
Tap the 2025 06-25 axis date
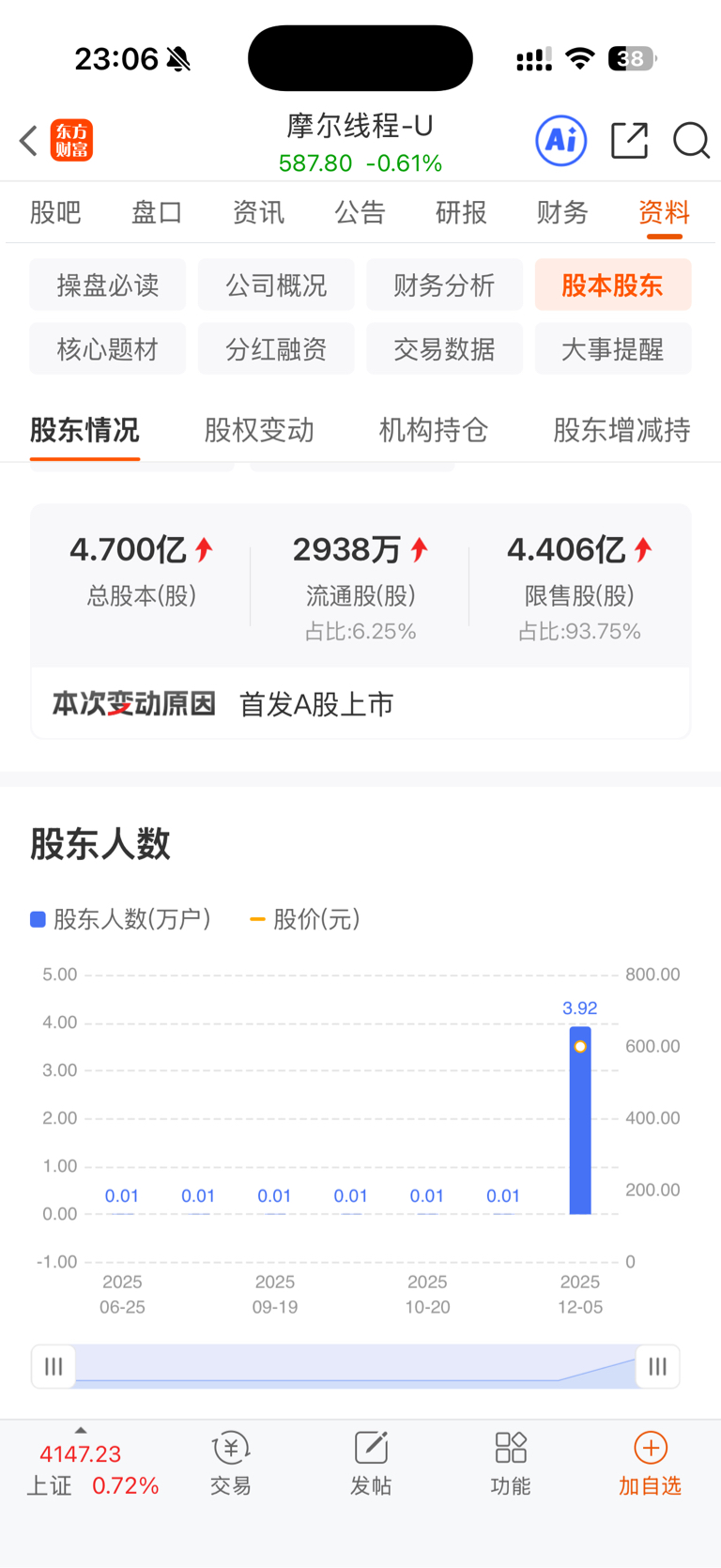click(x=122, y=1295)
